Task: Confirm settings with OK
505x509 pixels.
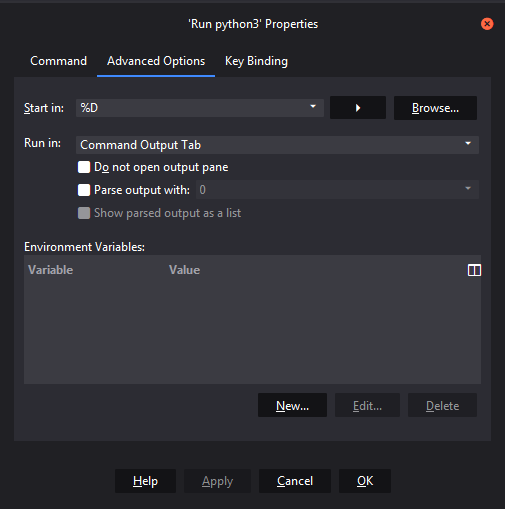Action: 365,481
